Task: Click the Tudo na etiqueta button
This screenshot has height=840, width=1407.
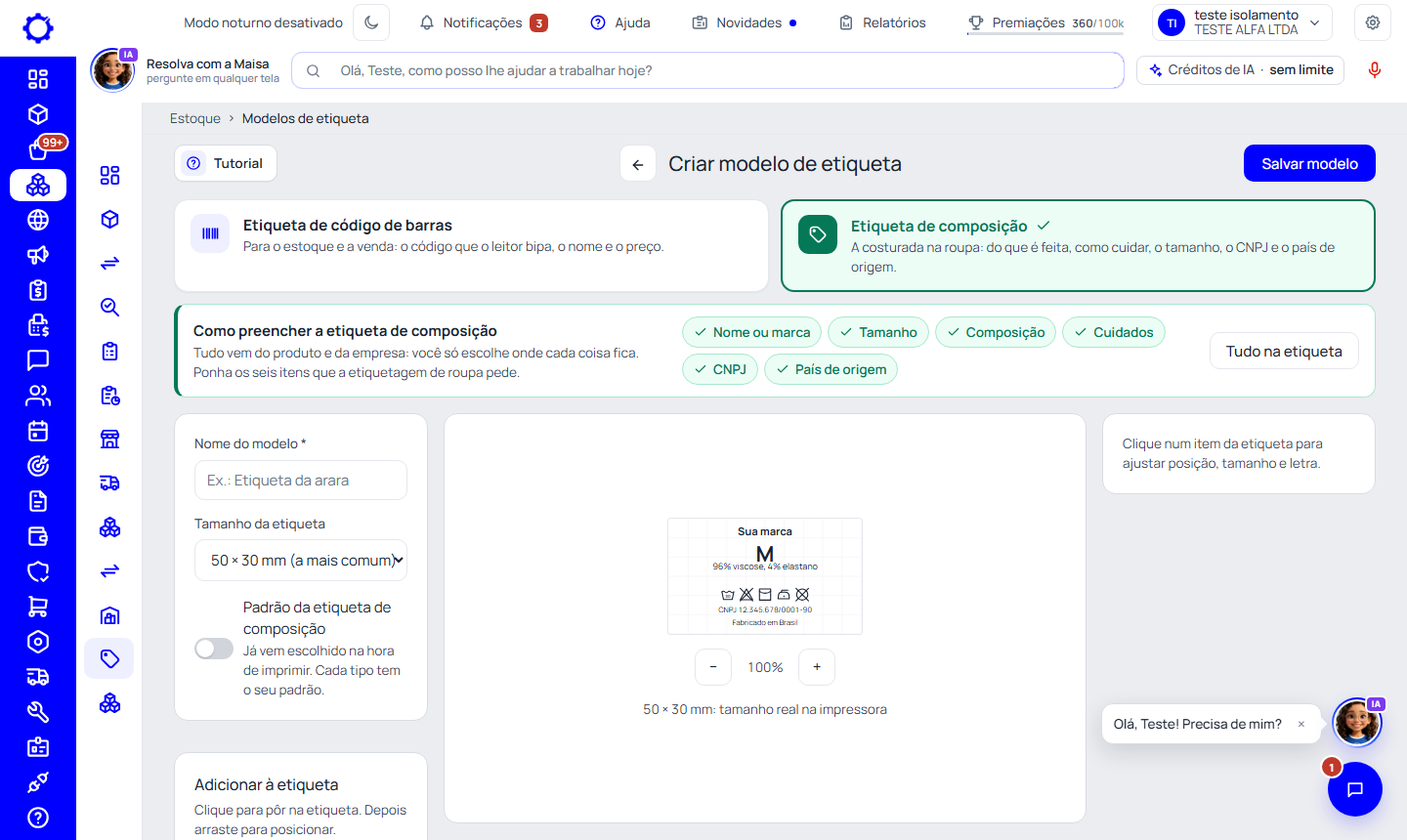Action: 1284,352
